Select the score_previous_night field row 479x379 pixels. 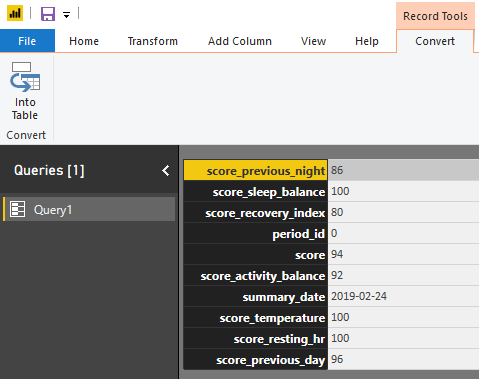331,170
